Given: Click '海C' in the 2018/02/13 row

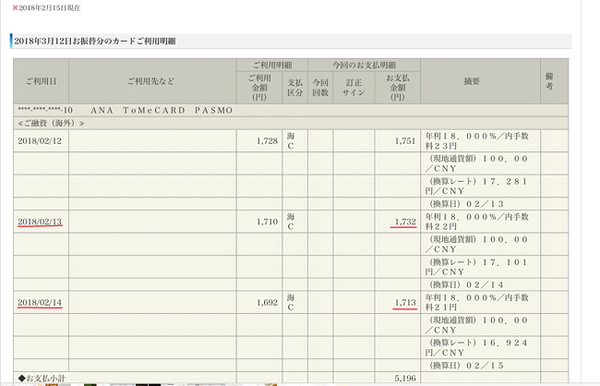Looking at the screenshot, I should click(291, 222).
